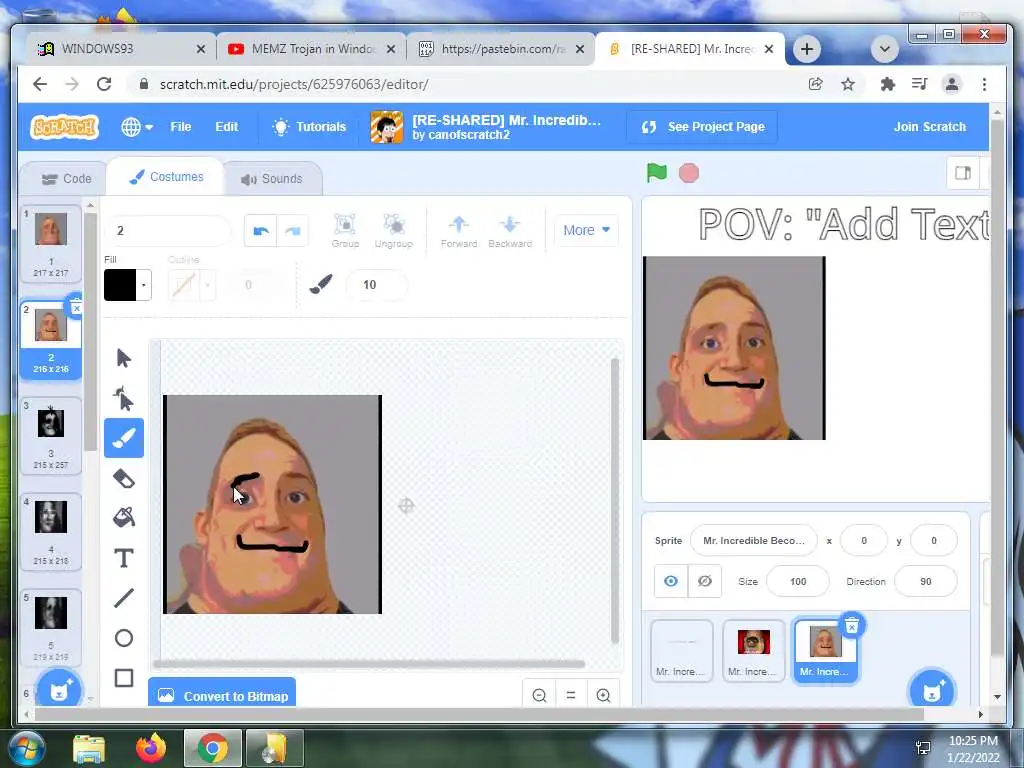The image size is (1024, 768).
Task: Select the Brush tool in toolbox
Action: tap(123, 438)
